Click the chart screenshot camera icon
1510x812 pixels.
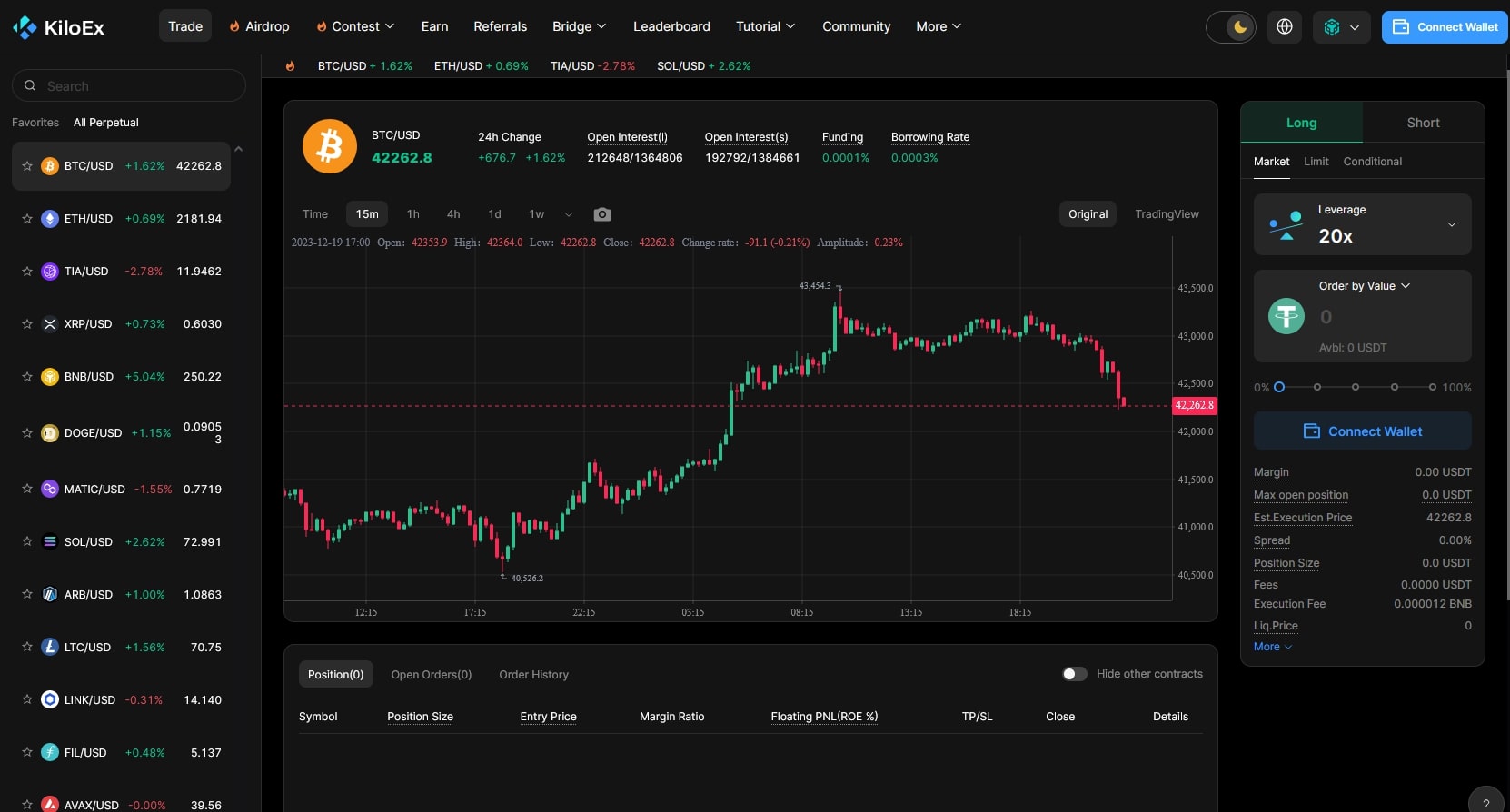click(x=602, y=214)
